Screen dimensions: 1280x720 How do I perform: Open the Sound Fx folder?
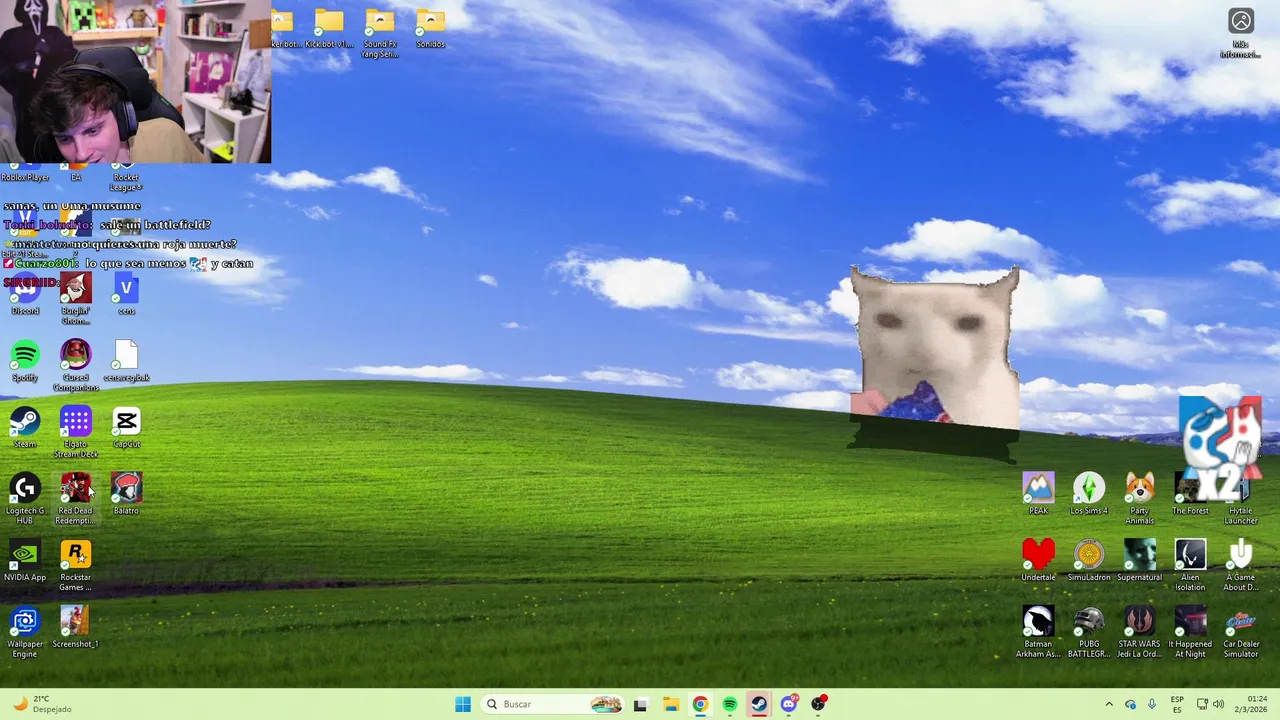coord(380,33)
